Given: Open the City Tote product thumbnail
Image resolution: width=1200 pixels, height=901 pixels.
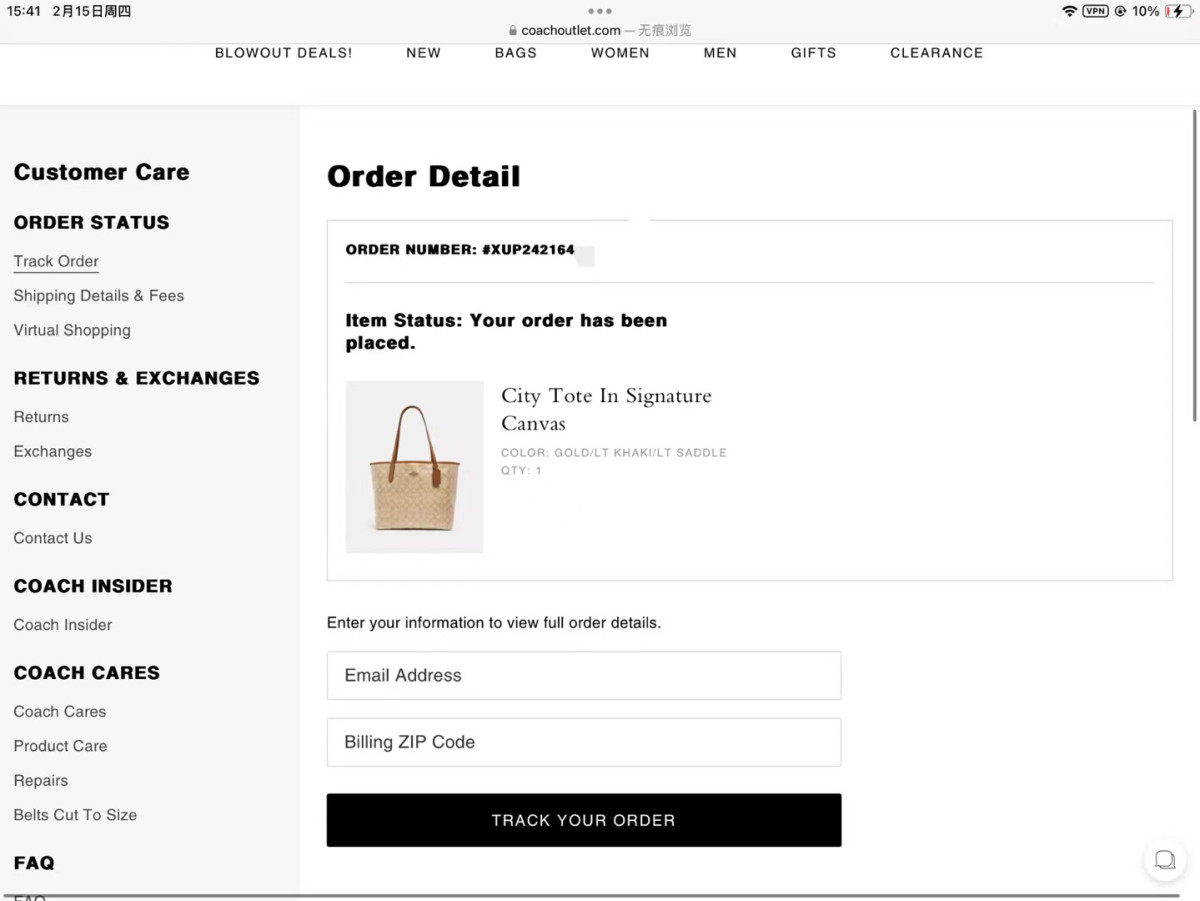Looking at the screenshot, I should pyautogui.click(x=414, y=467).
